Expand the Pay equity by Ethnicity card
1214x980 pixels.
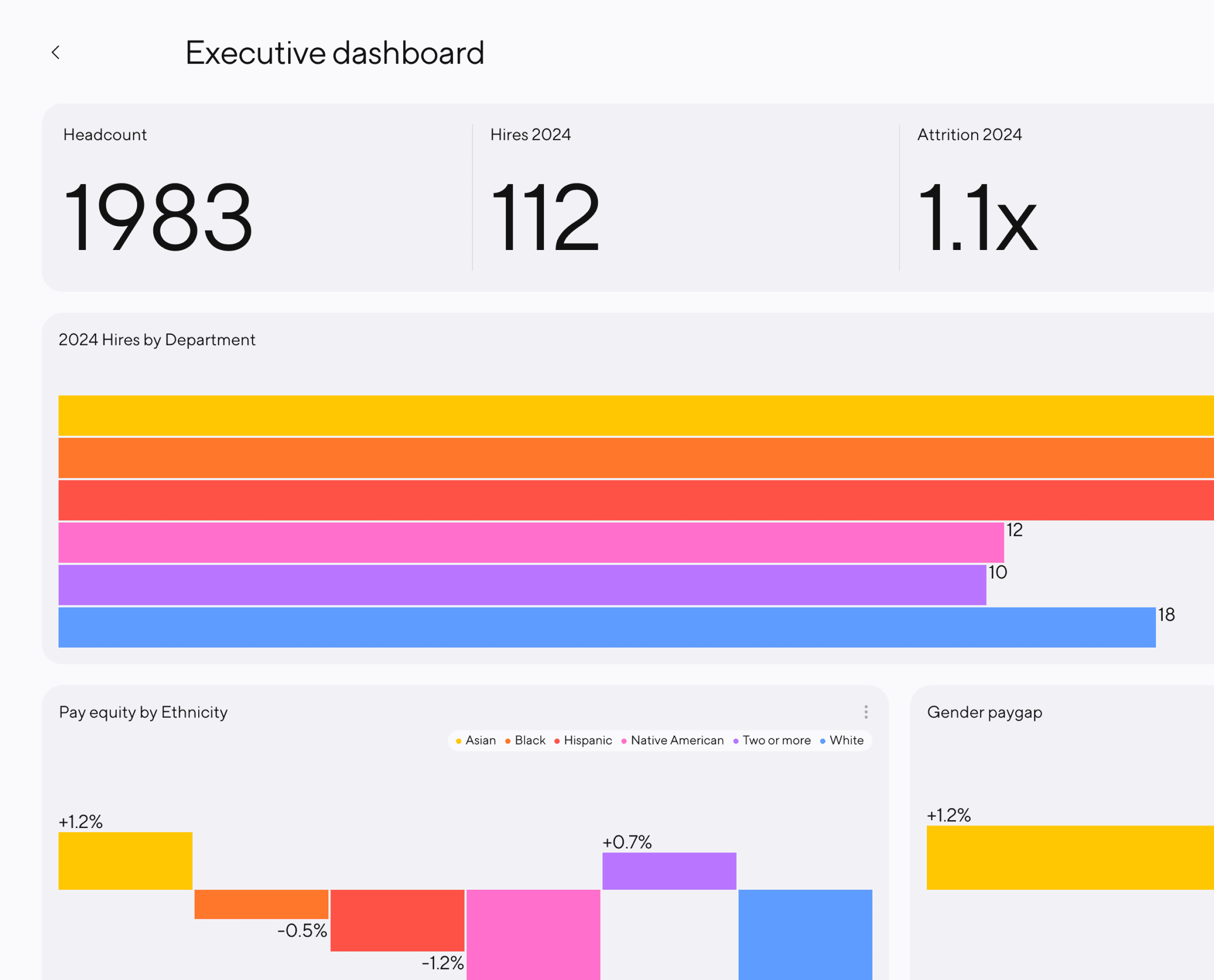[143, 712]
